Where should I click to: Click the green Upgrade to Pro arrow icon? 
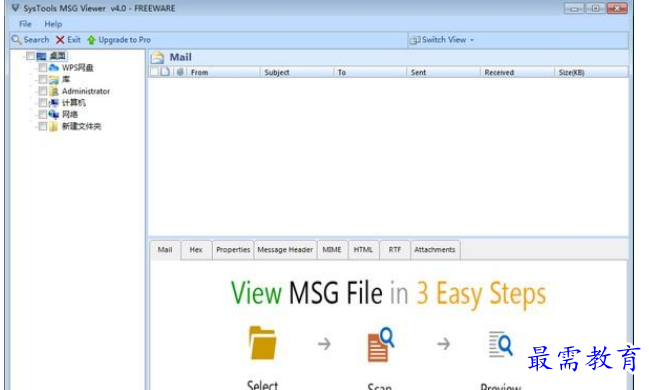coord(91,40)
